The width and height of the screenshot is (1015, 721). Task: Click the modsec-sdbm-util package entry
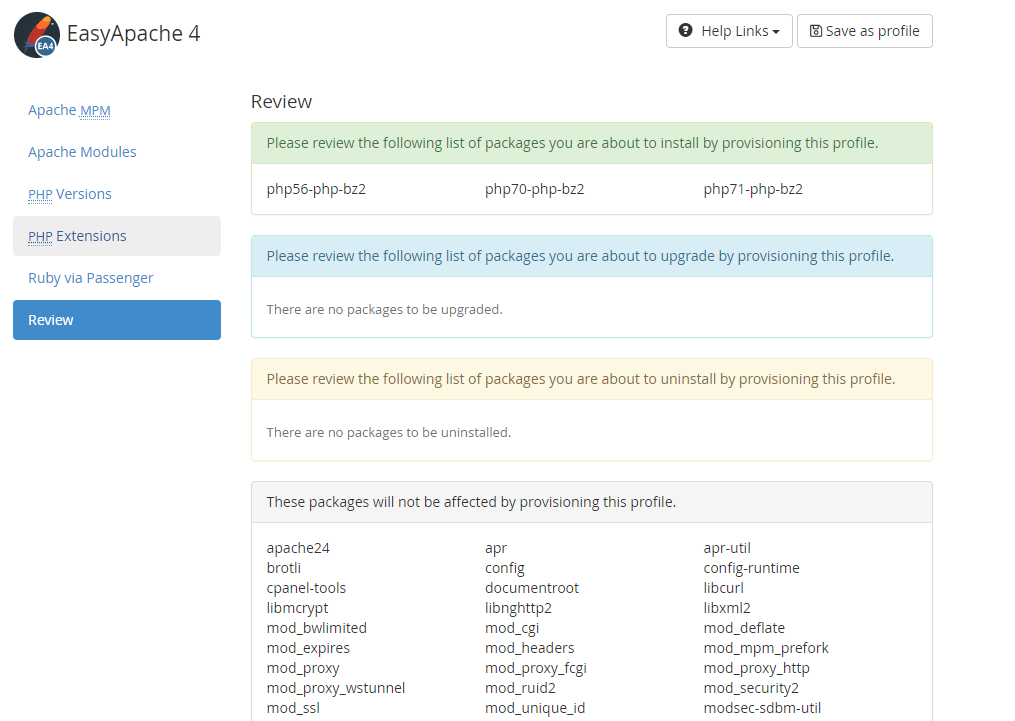[763, 709]
